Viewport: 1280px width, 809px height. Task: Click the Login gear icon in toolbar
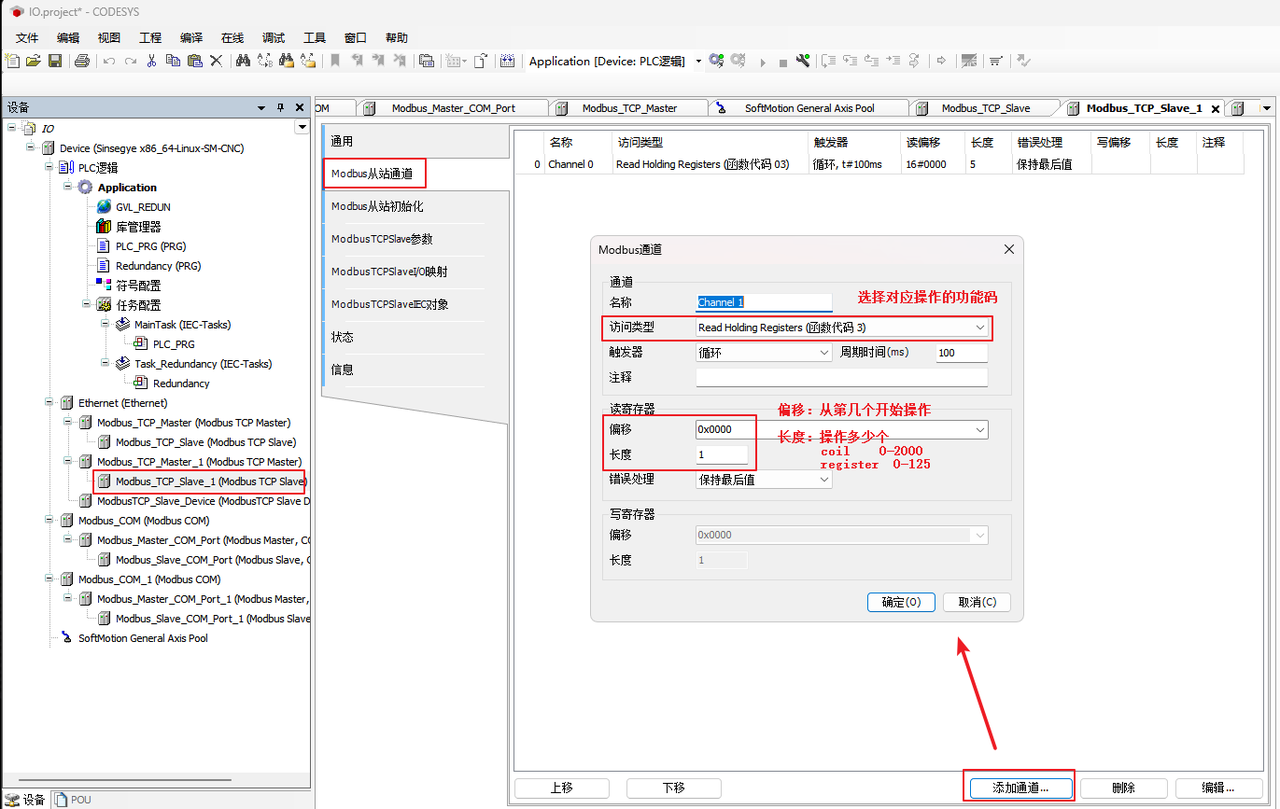[716, 61]
